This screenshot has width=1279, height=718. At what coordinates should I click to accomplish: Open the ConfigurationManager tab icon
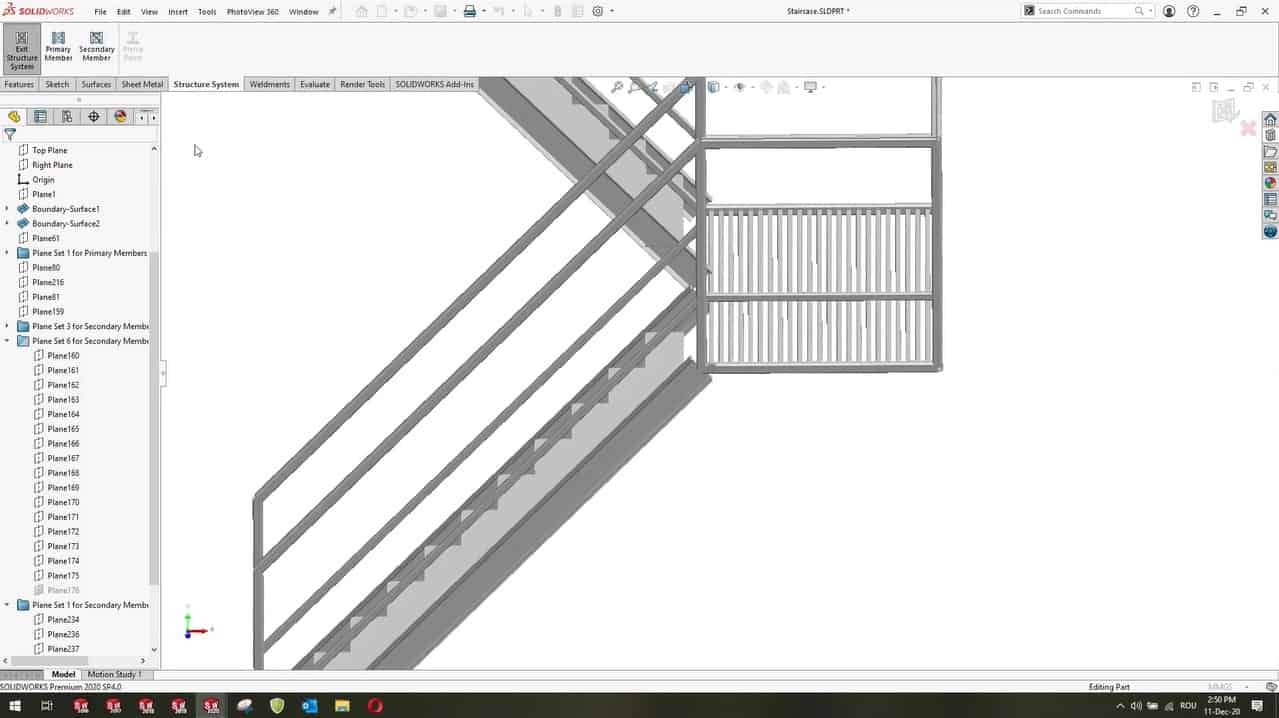tap(67, 117)
